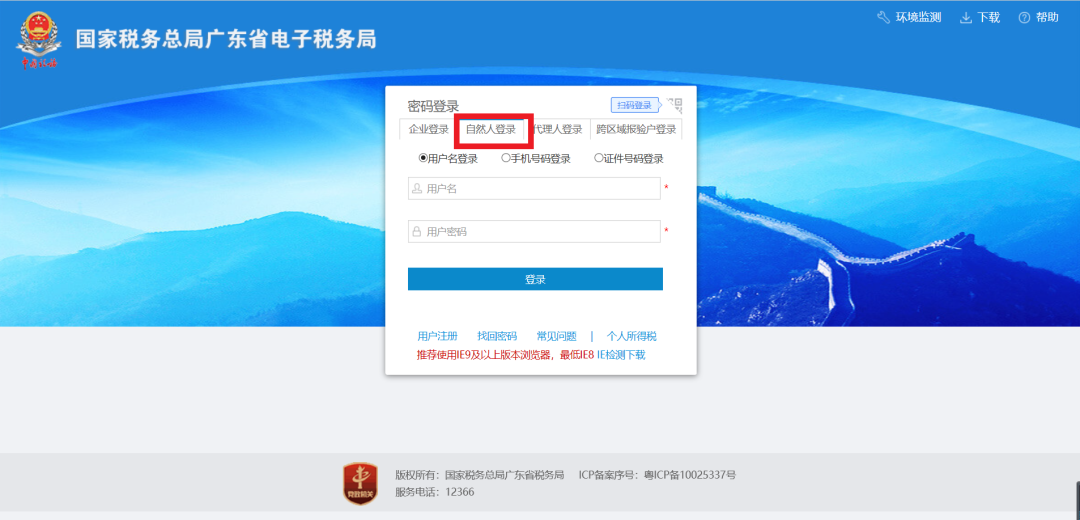
Task: Click the 密码登录 heading
Action: (x=433, y=106)
